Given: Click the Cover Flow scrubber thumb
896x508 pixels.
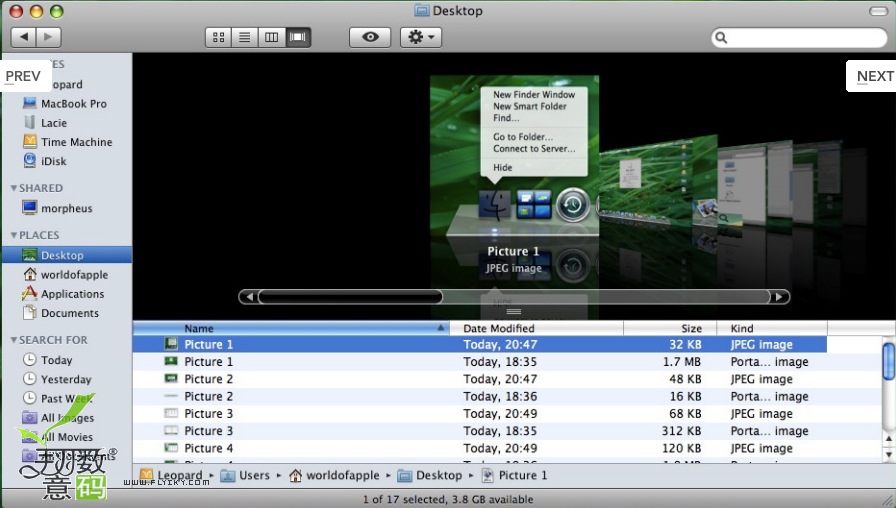Looking at the screenshot, I should [350, 297].
